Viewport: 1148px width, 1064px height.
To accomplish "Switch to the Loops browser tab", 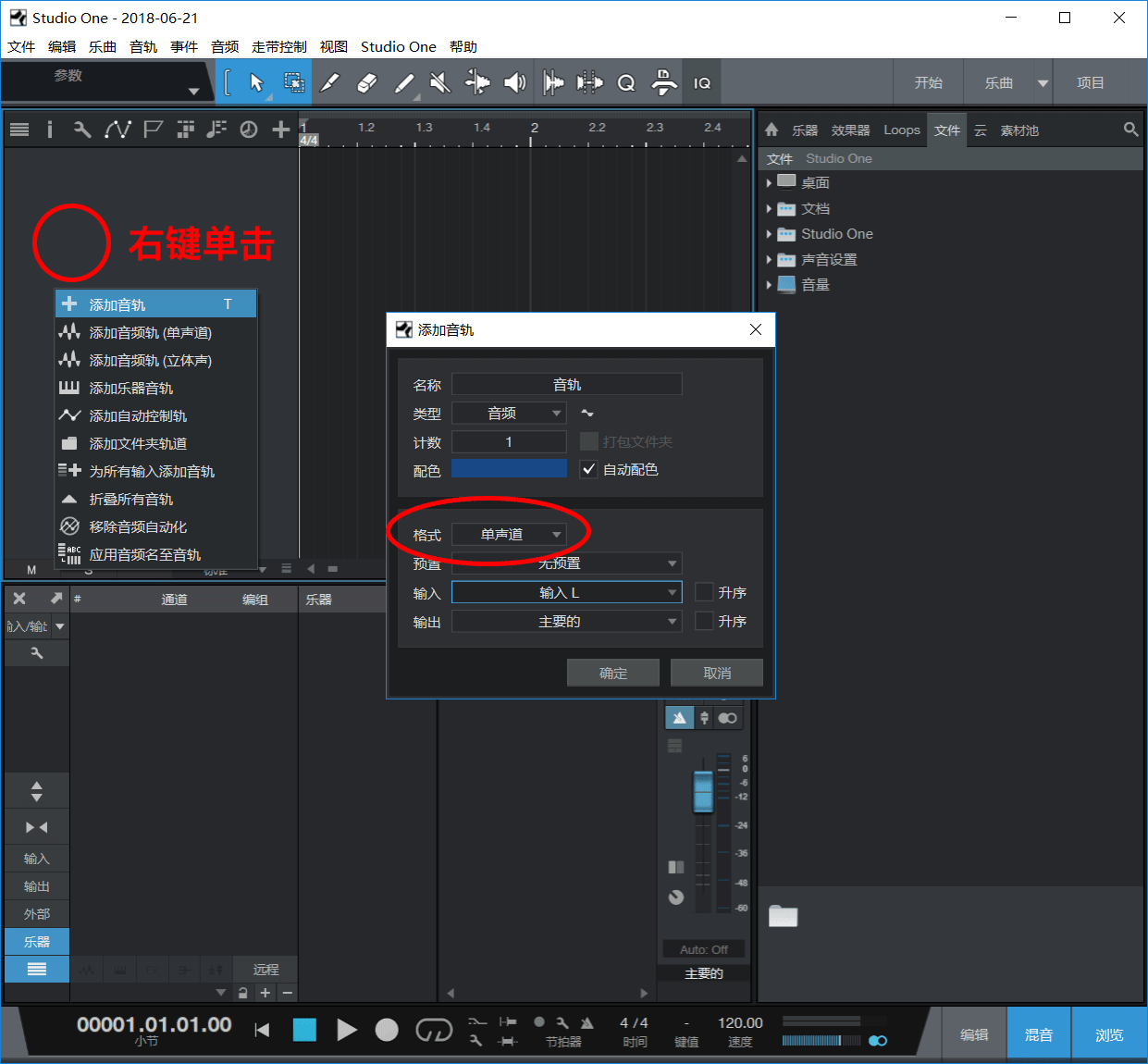I will tap(902, 130).
